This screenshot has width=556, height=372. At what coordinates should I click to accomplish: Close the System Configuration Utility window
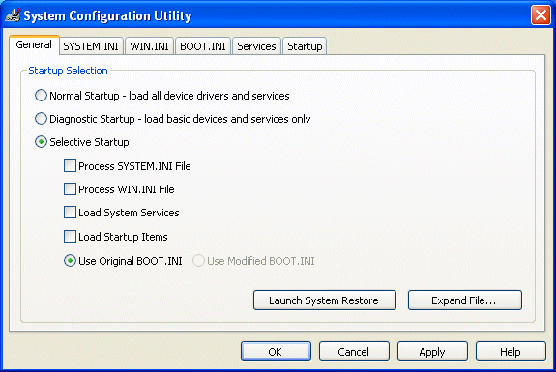click(540, 15)
